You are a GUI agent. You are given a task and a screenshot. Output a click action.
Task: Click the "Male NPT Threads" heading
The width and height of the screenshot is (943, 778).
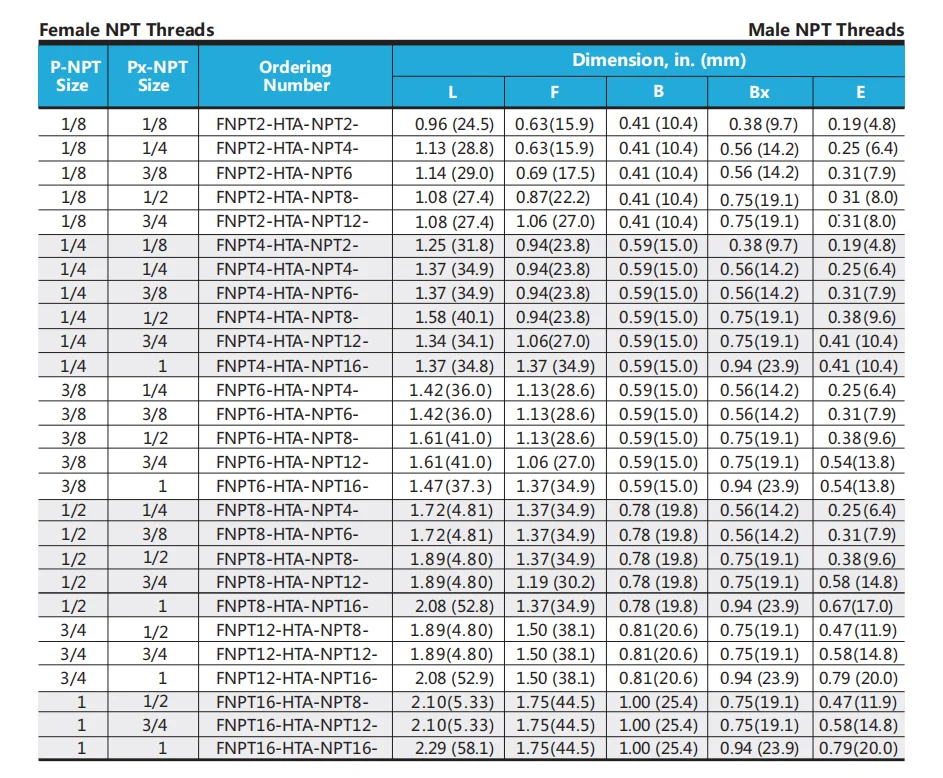point(826,29)
